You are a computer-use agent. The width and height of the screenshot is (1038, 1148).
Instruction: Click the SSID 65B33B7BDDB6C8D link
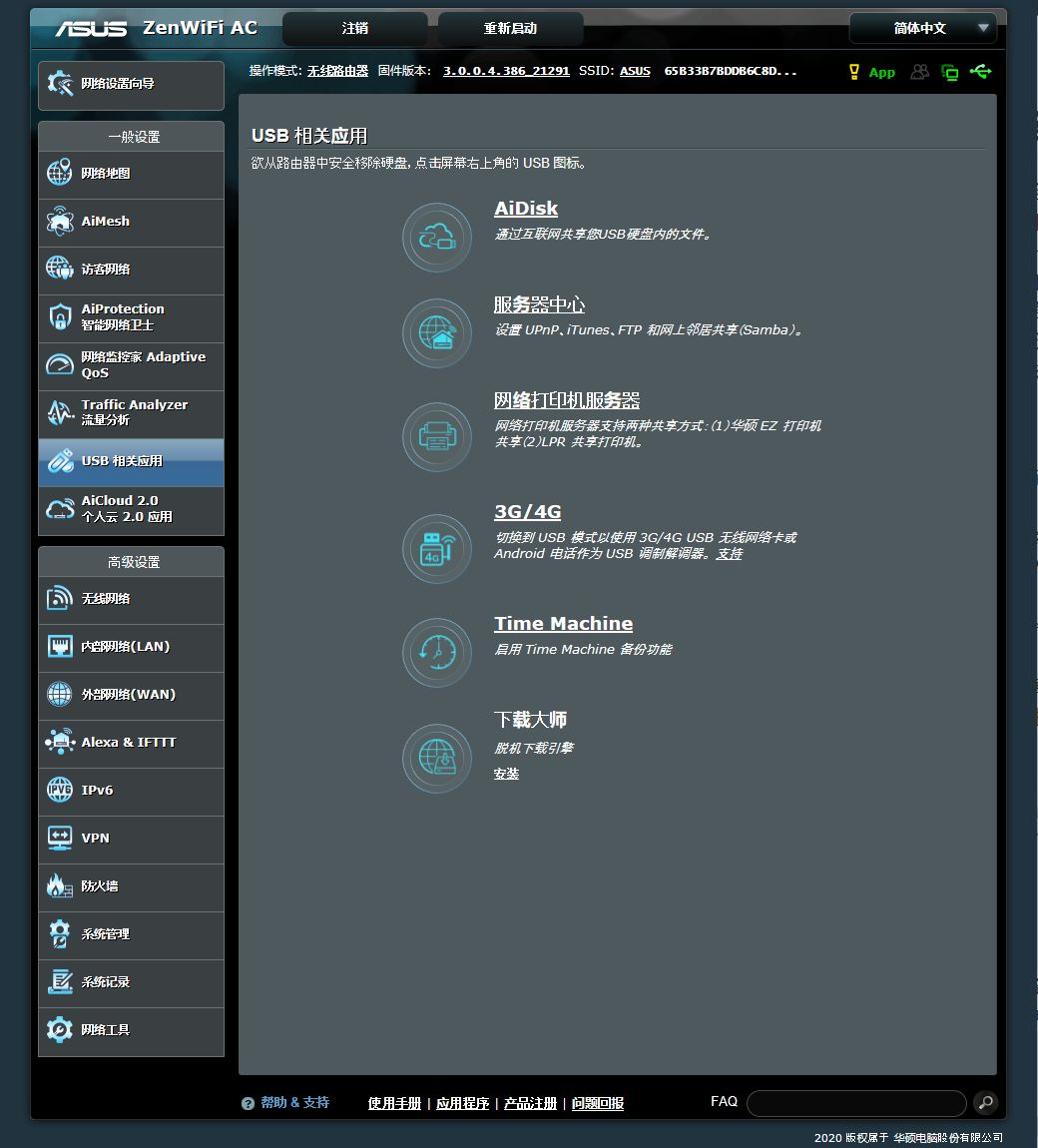coord(731,71)
